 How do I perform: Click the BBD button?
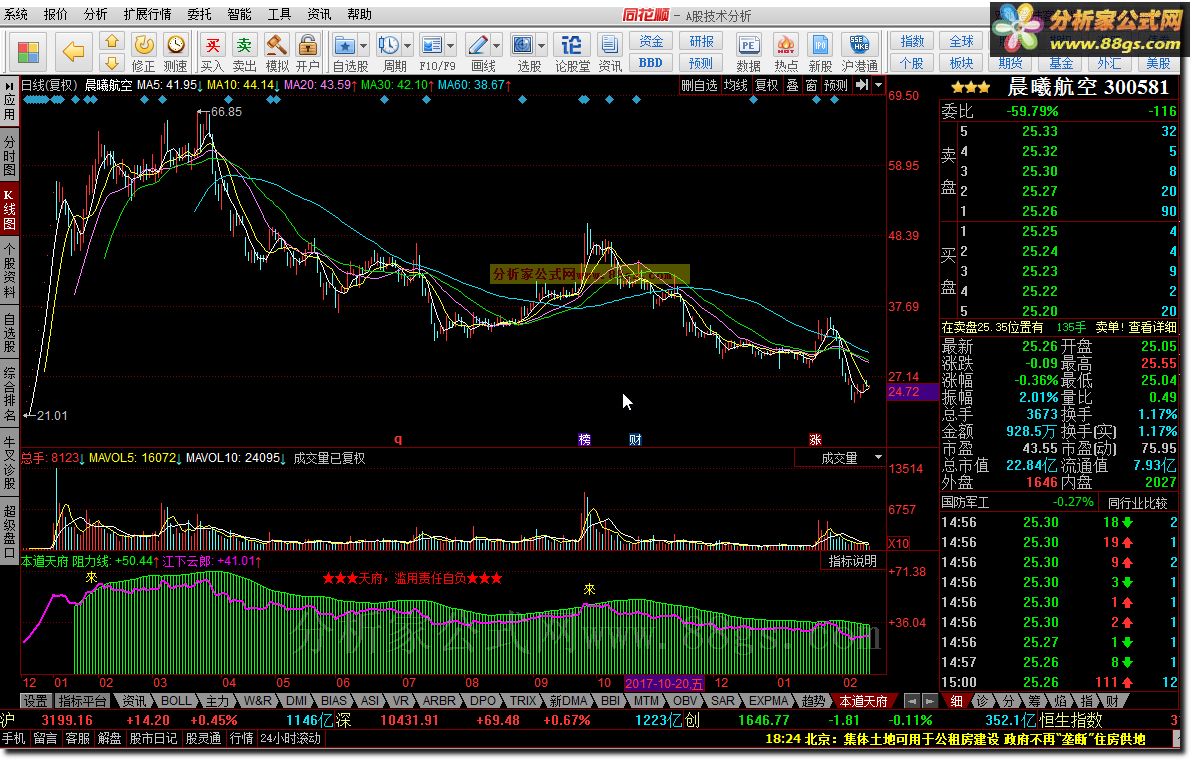point(651,62)
